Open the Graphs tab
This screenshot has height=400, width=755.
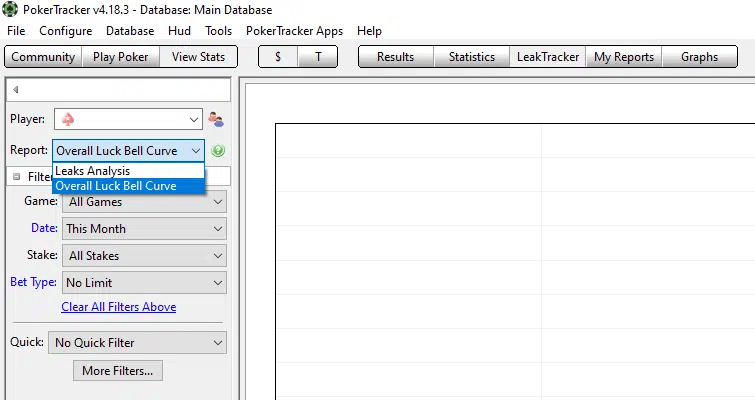coord(700,57)
